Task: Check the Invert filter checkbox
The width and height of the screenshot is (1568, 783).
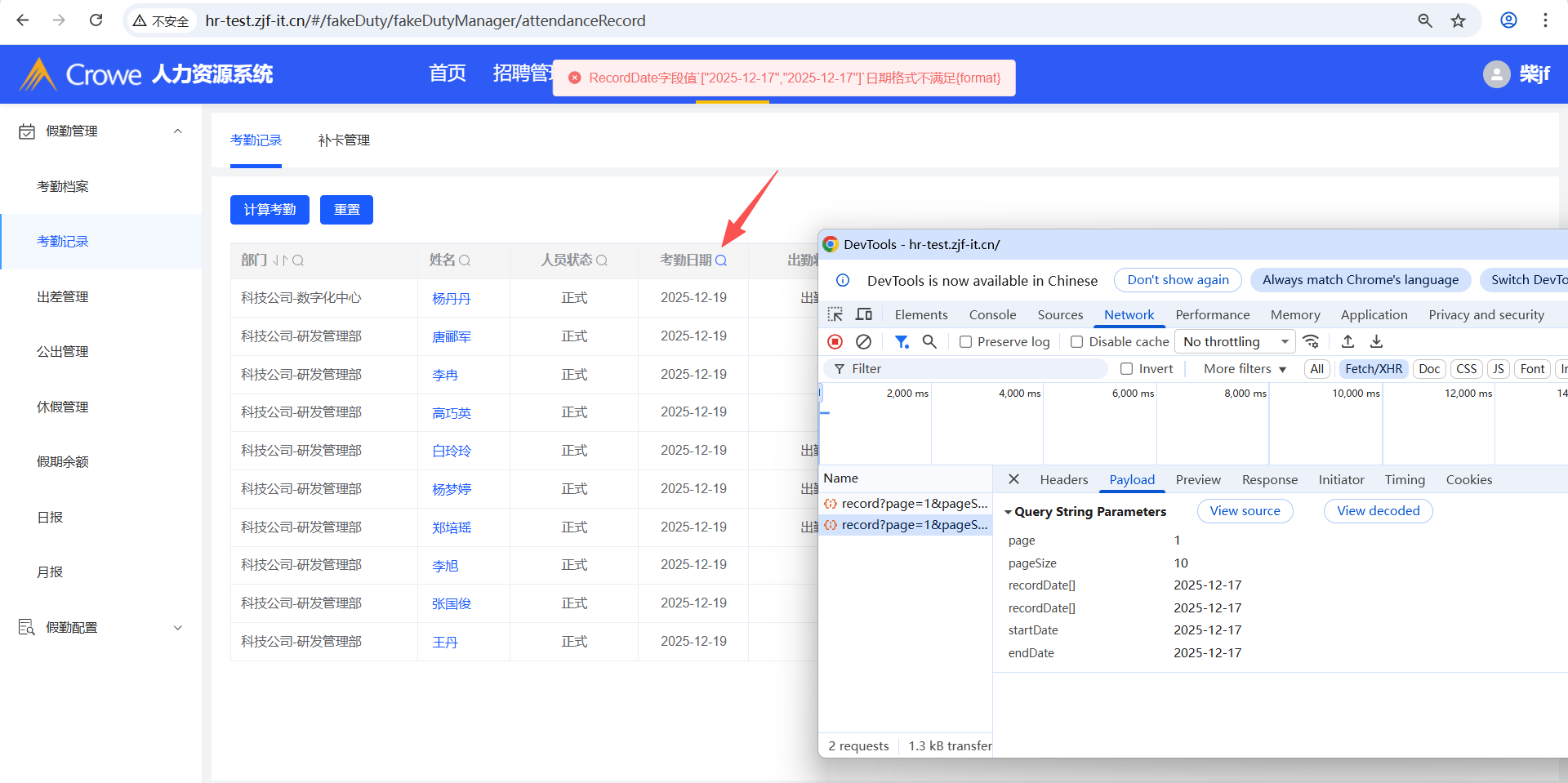Action: pyautogui.click(x=1126, y=369)
